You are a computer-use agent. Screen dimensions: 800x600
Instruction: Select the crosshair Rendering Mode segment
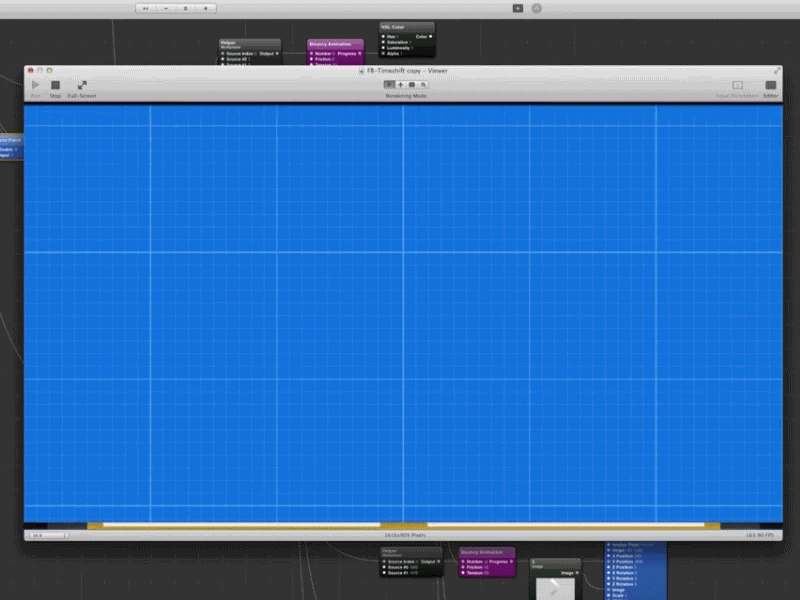pyautogui.click(x=401, y=85)
